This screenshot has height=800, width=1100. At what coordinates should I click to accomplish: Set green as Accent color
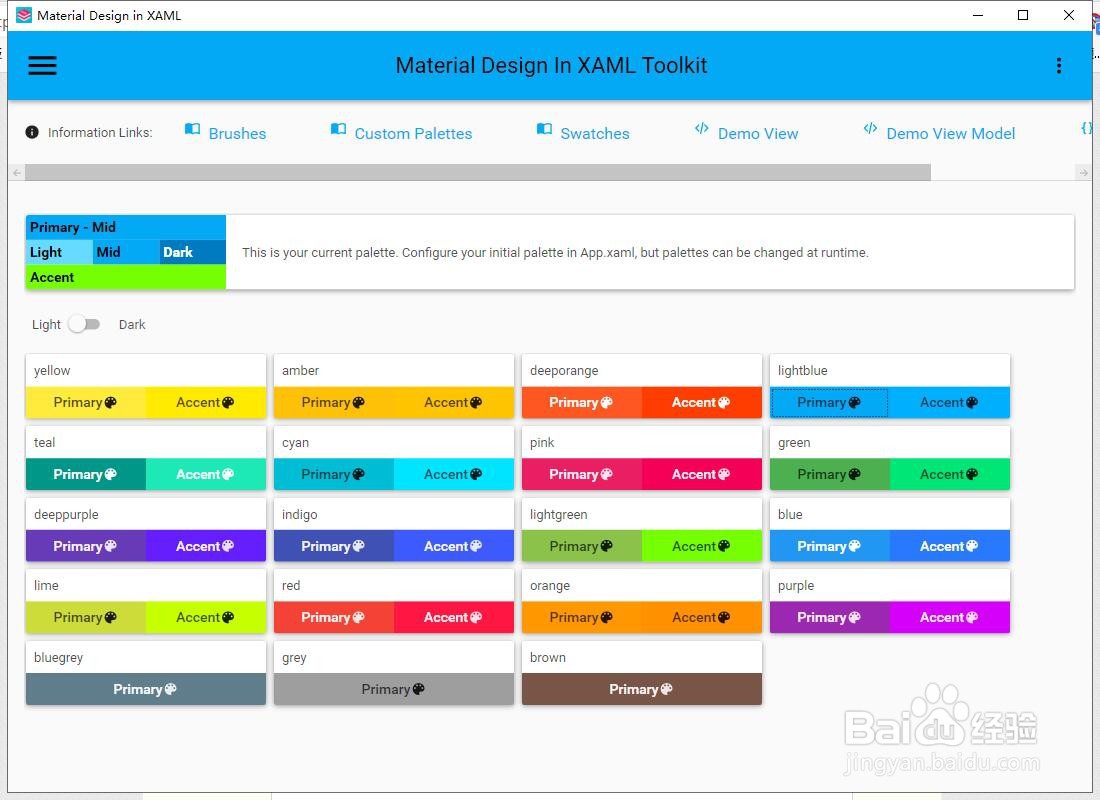949,474
